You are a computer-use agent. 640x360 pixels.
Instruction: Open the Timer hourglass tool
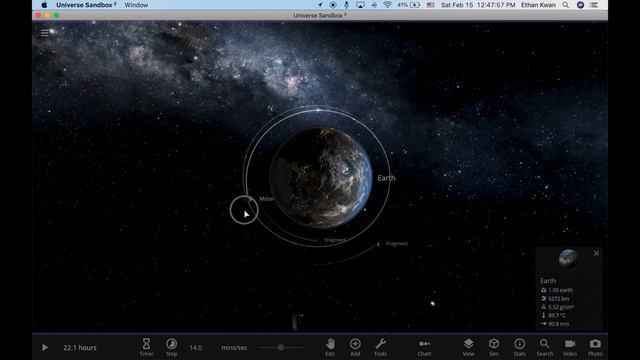[146, 347]
